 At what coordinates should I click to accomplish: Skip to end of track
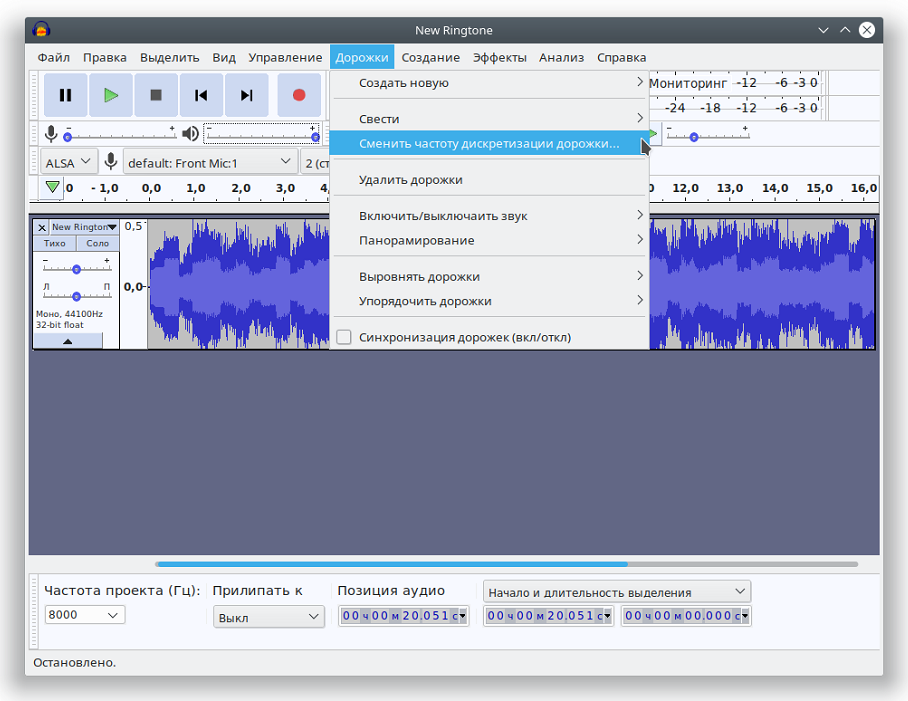pos(246,95)
